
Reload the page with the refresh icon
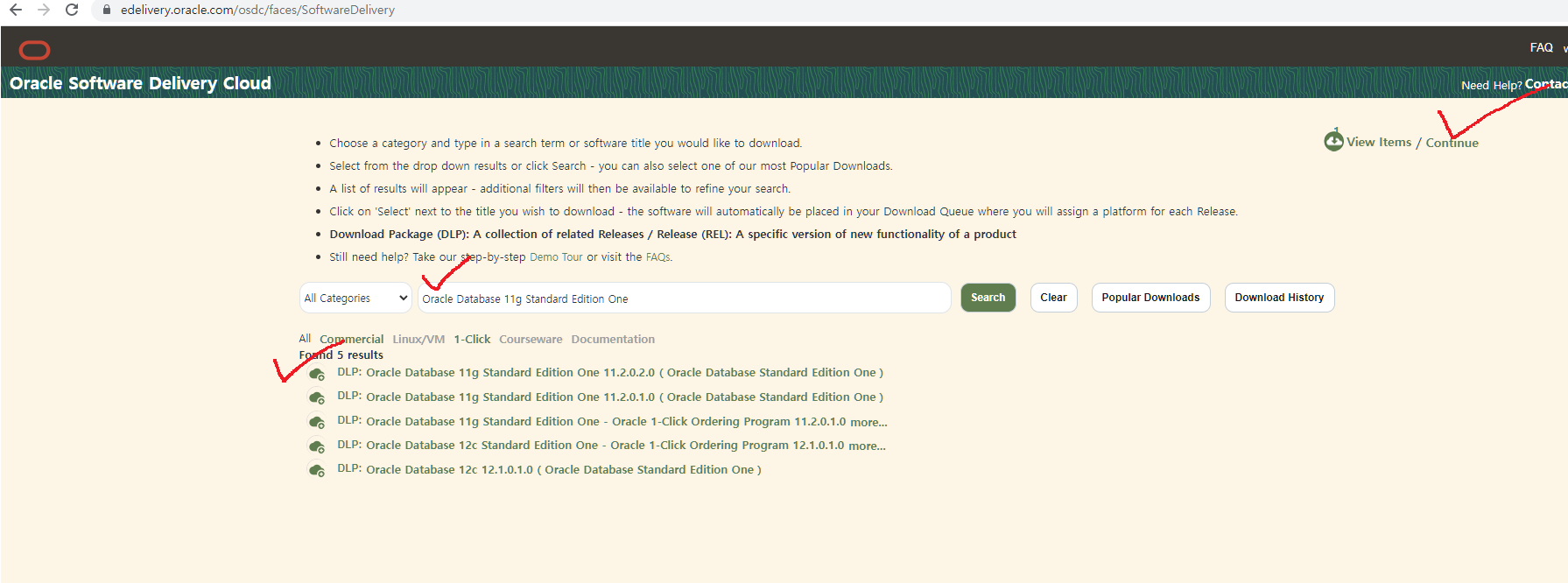pyautogui.click(x=72, y=10)
